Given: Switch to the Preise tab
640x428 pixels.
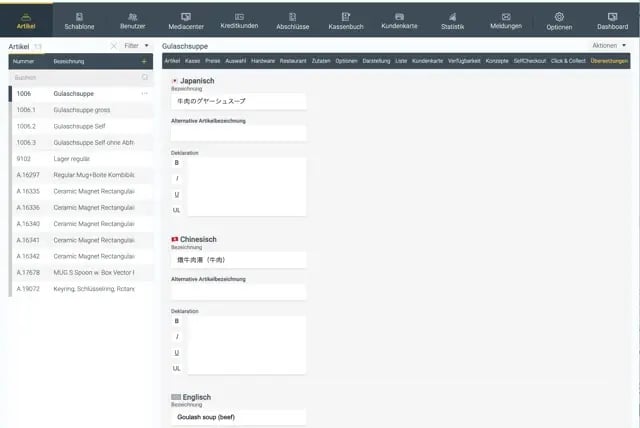Looking at the screenshot, I should click(212, 61).
